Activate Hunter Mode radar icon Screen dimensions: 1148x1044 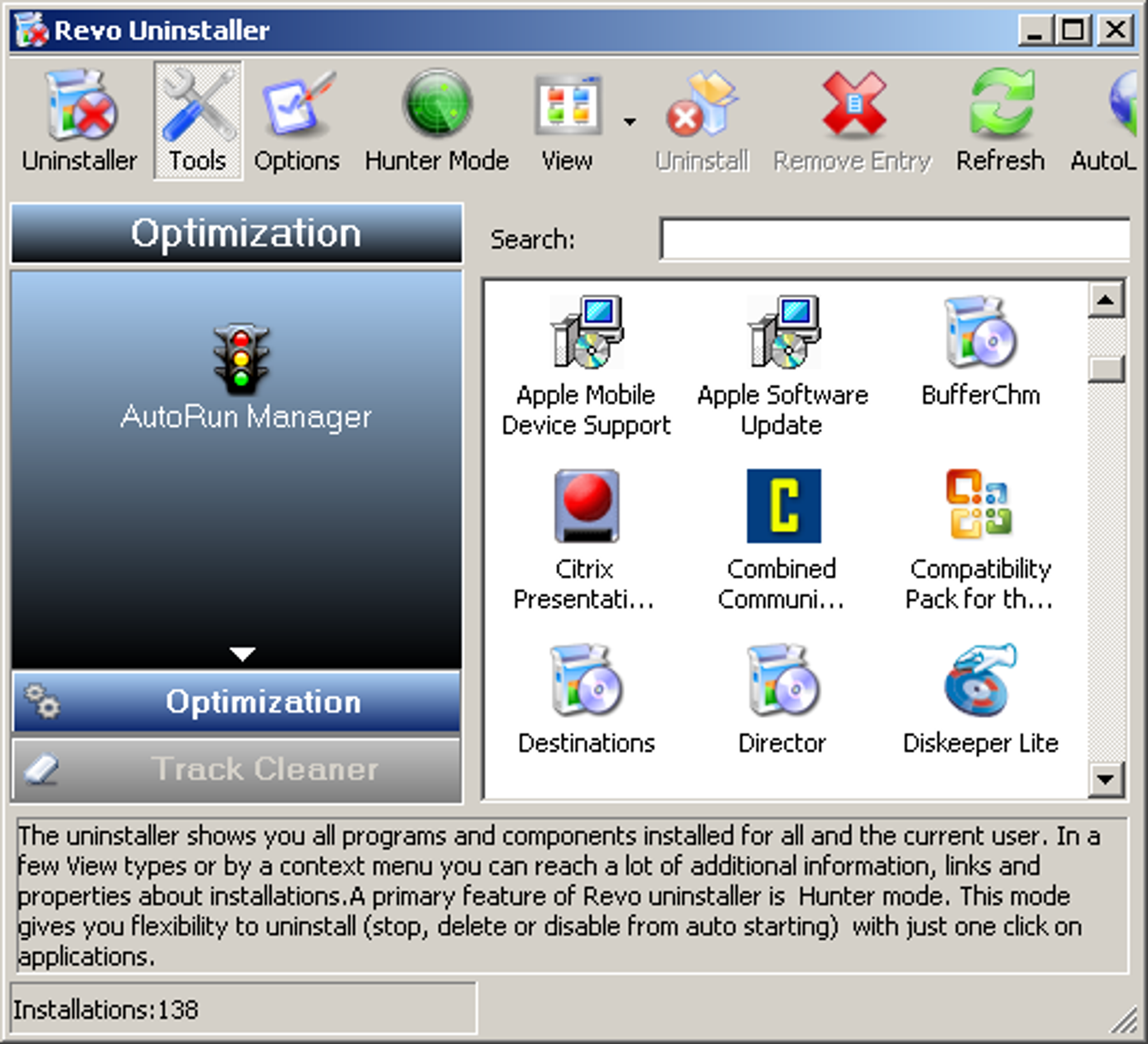tap(437, 103)
